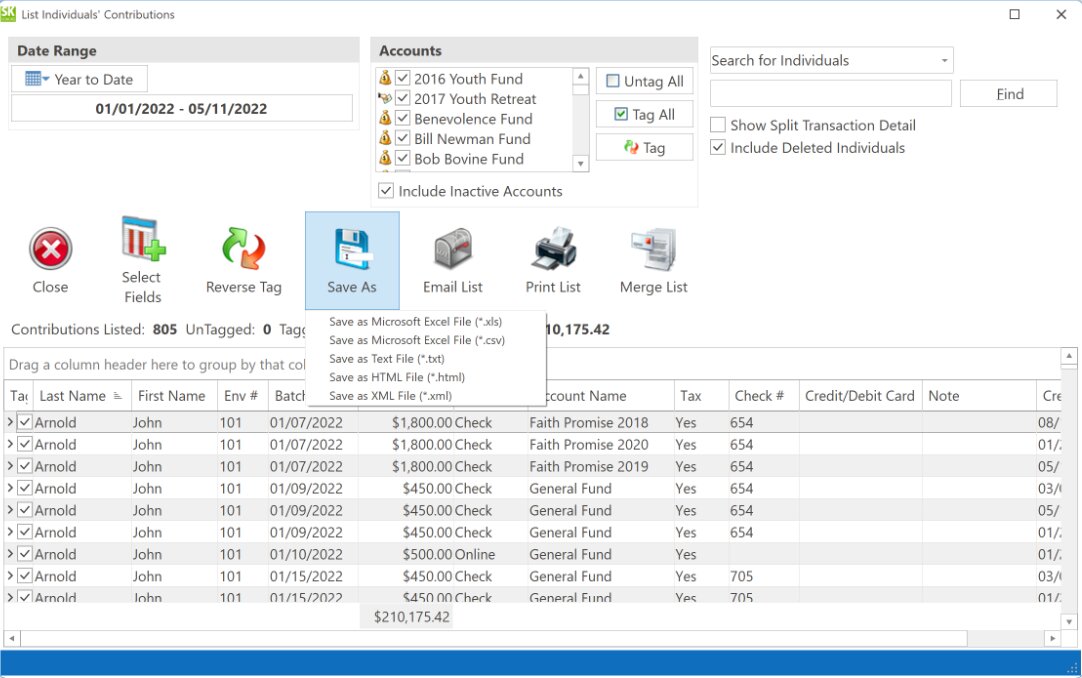The height and width of the screenshot is (678, 1082).
Task: Choose Save as Microsoft Excel File (*.xls)
Action: click(x=415, y=321)
